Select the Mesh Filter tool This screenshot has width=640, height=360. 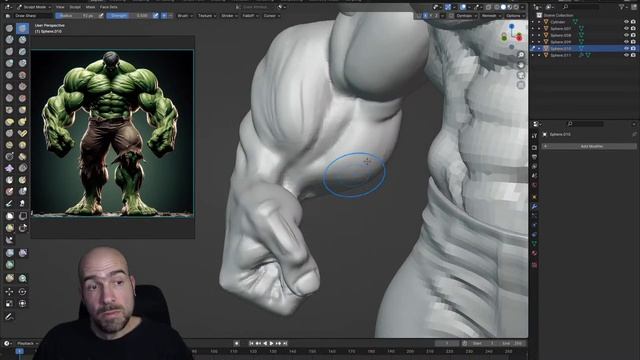(9, 253)
